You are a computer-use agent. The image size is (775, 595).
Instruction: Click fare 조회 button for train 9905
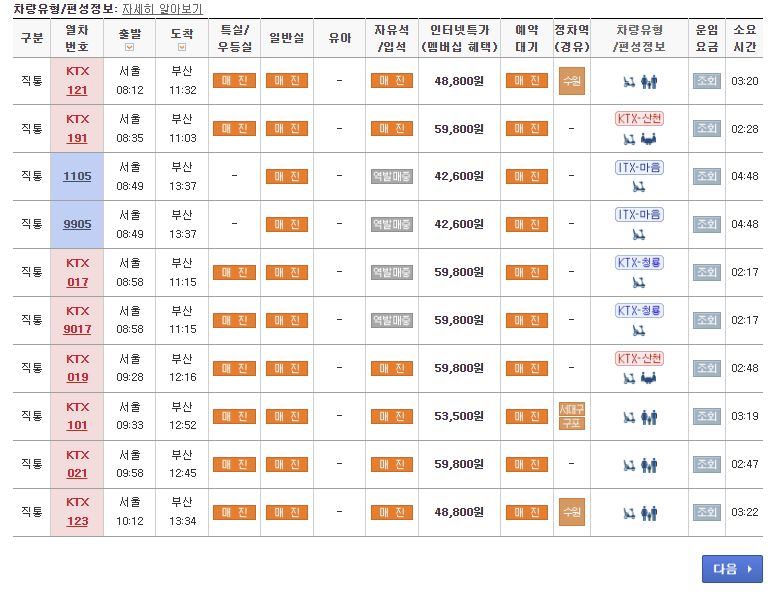tap(706, 224)
